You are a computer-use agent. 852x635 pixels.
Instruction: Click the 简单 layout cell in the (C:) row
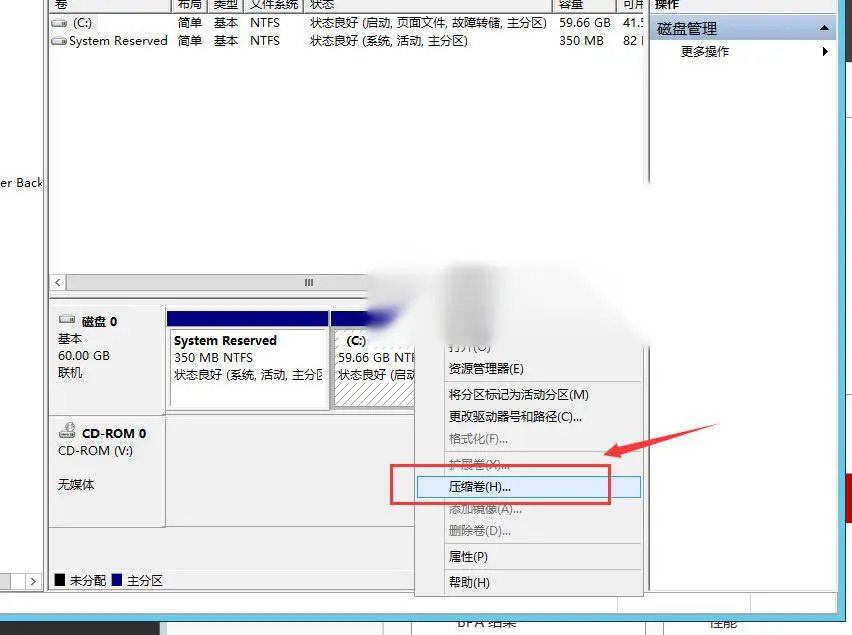coord(190,23)
